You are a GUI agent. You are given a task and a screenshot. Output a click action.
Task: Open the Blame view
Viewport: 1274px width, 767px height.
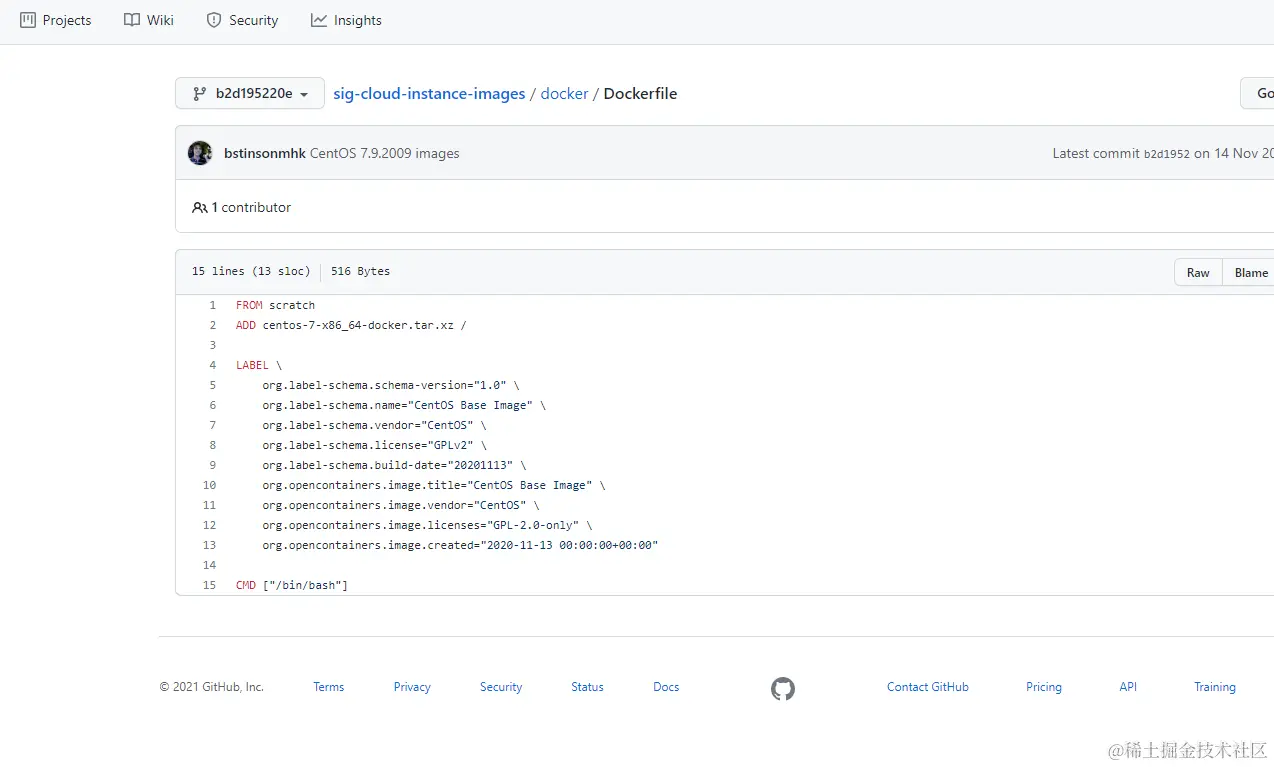(x=1250, y=273)
